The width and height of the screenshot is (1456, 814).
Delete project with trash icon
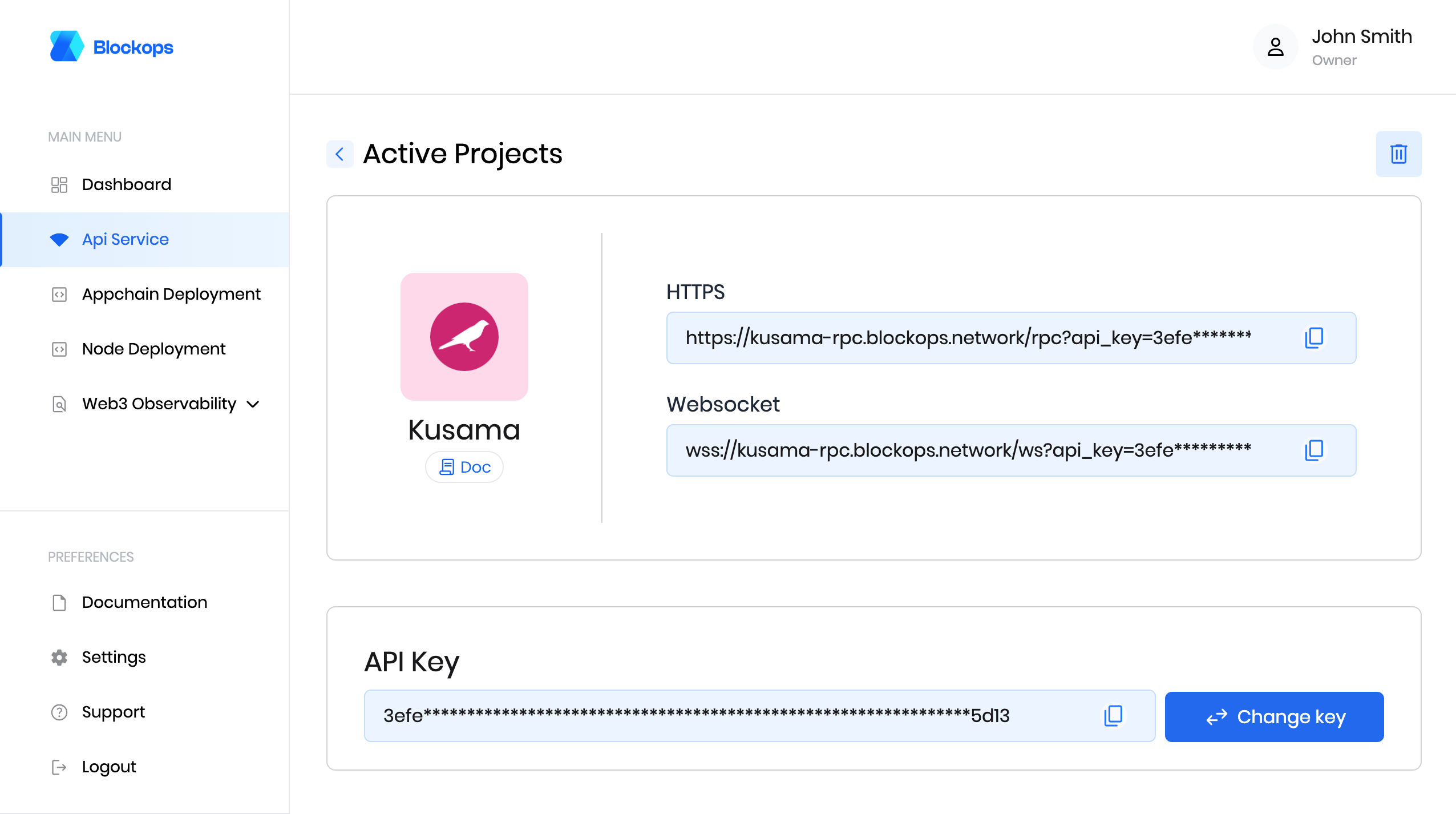1399,154
